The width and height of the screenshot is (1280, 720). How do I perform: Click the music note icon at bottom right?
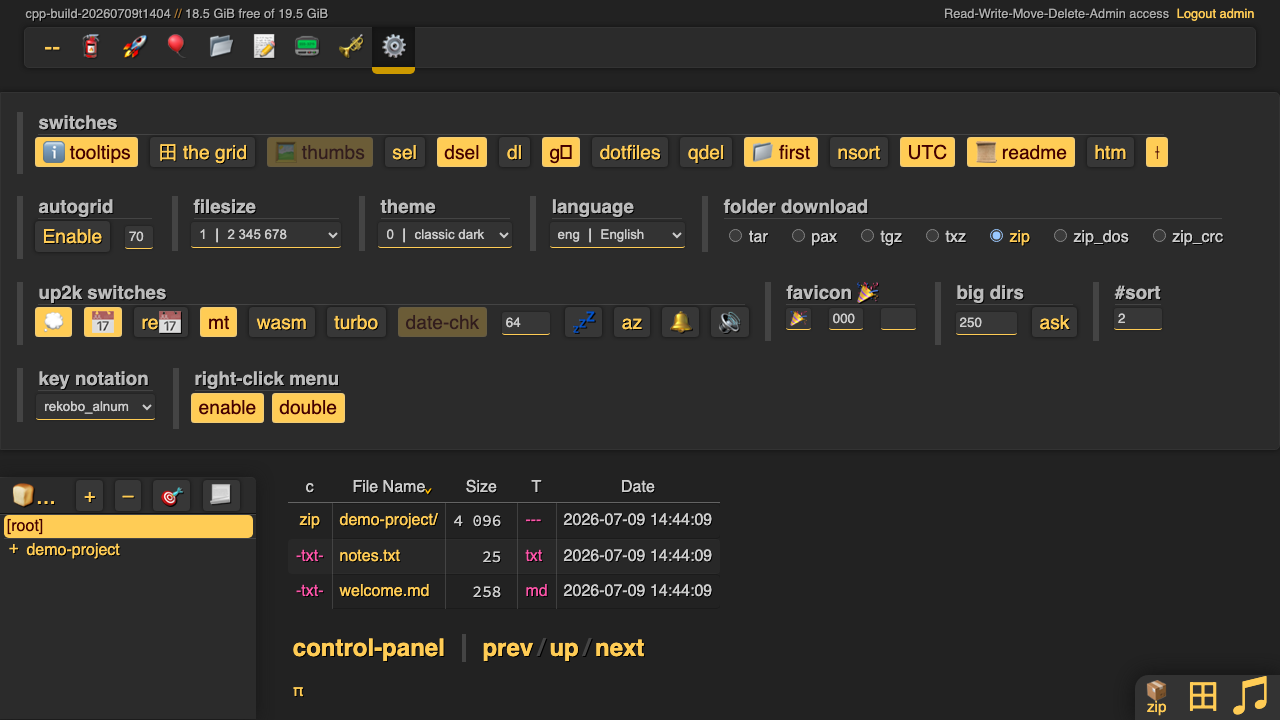[x=1250, y=695]
